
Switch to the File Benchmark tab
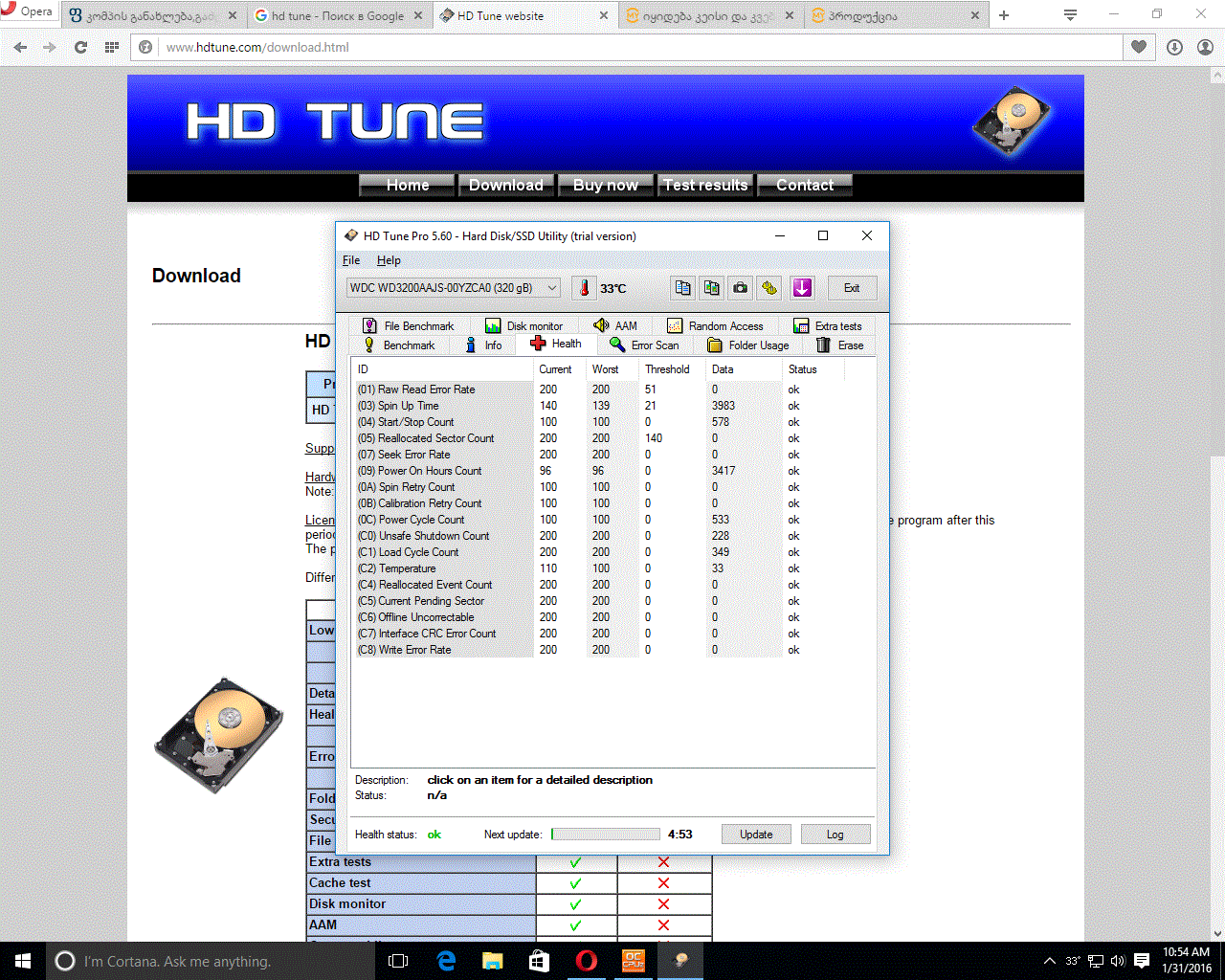409,326
